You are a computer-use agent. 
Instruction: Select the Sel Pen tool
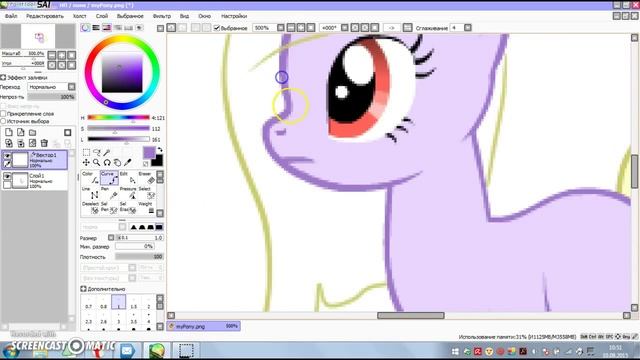click(x=109, y=208)
